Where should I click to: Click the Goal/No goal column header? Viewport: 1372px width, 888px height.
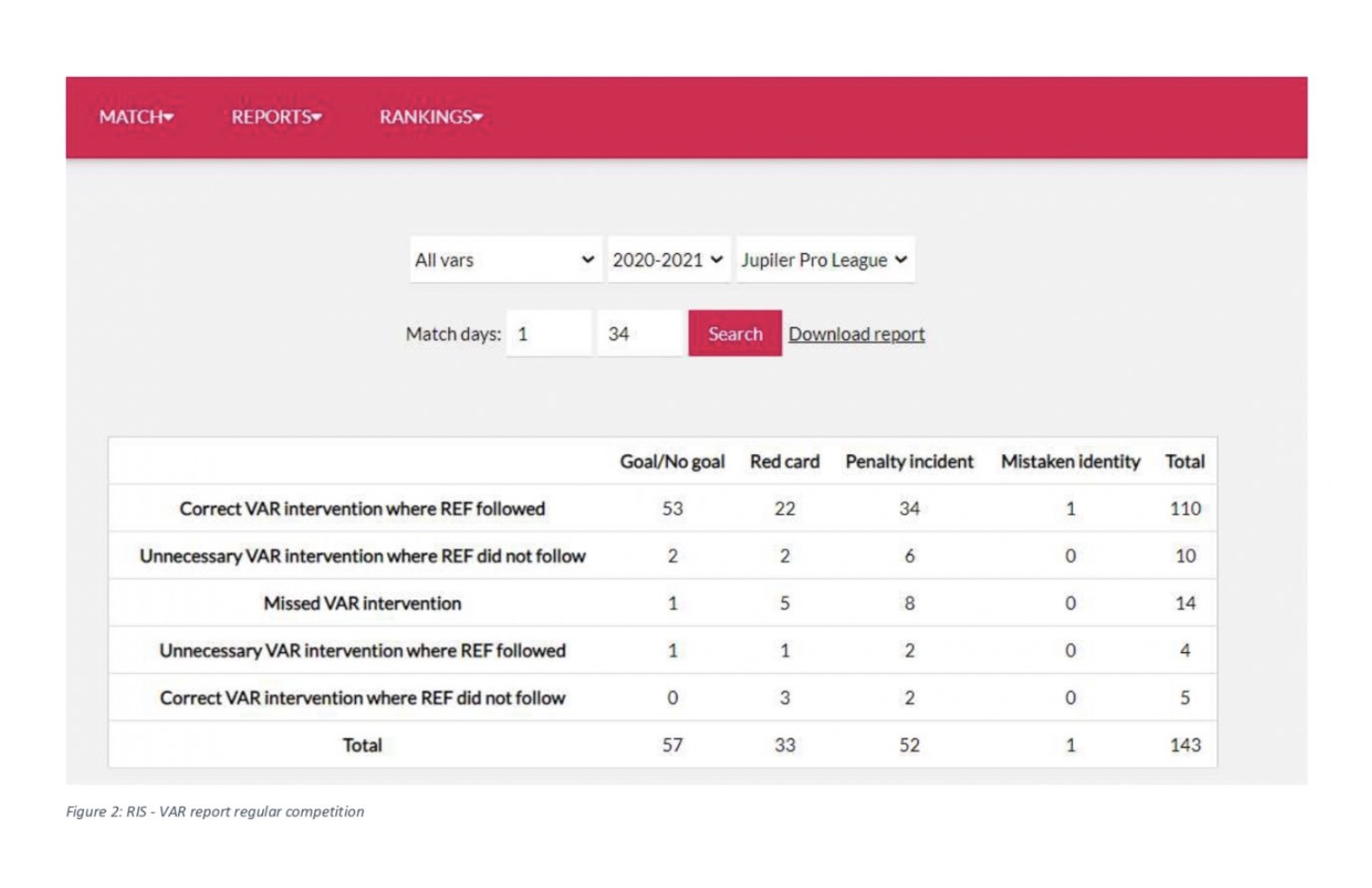coord(672,462)
